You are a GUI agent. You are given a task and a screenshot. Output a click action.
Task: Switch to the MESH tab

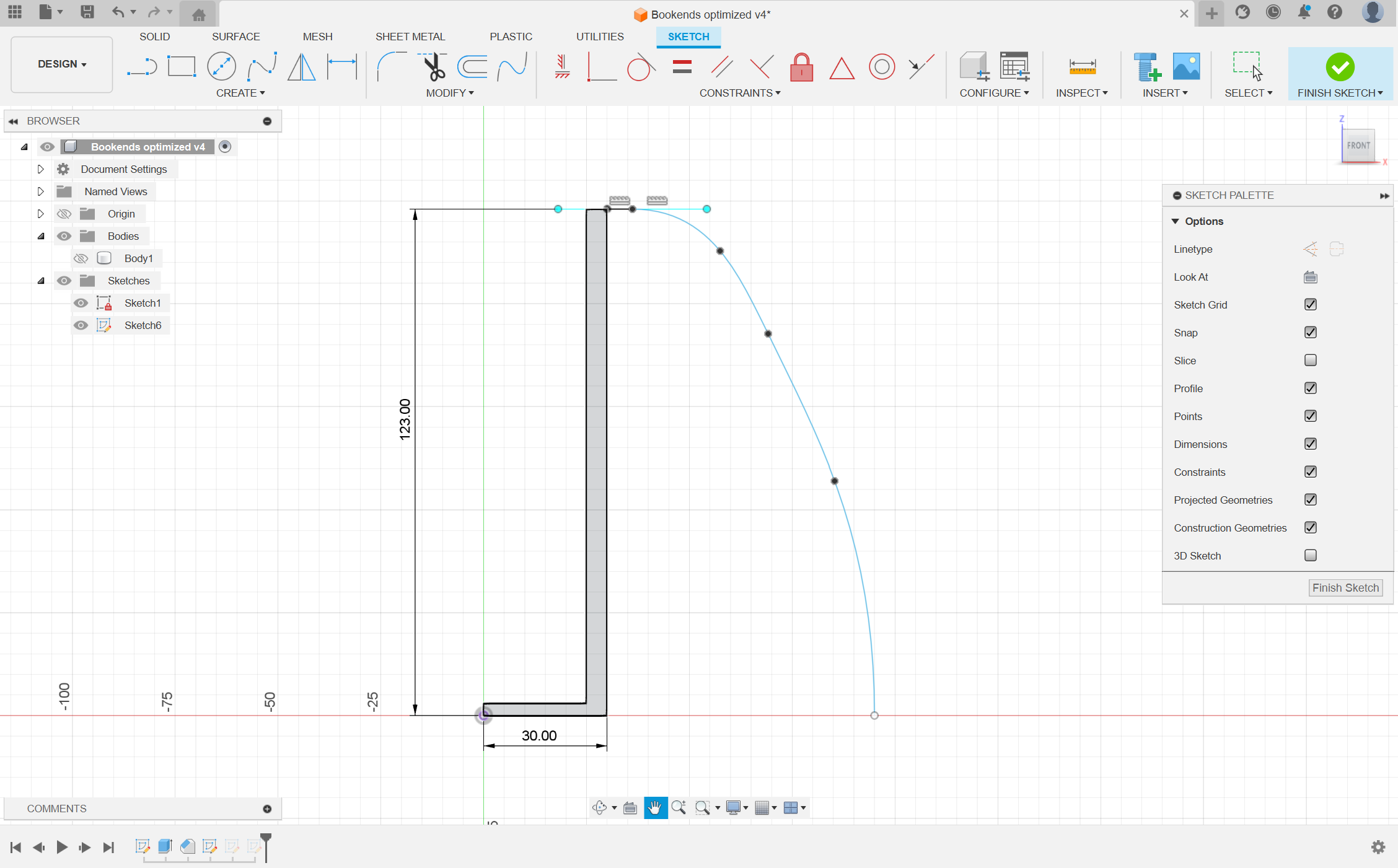point(317,37)
